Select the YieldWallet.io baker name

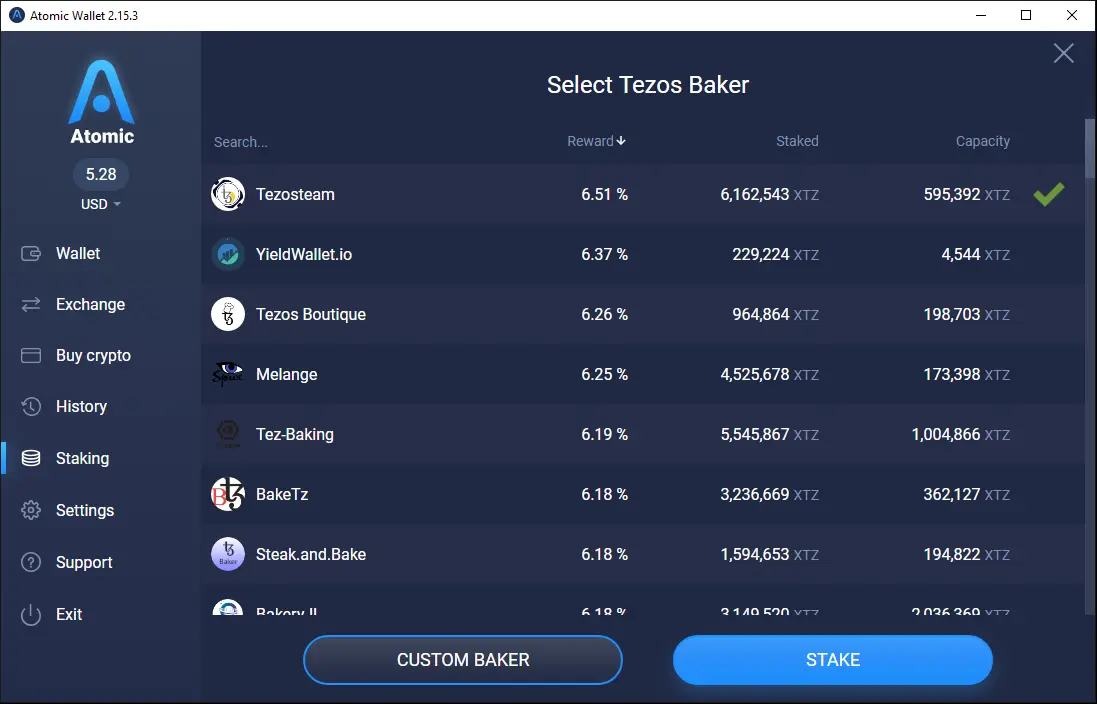tap(304, 254)
